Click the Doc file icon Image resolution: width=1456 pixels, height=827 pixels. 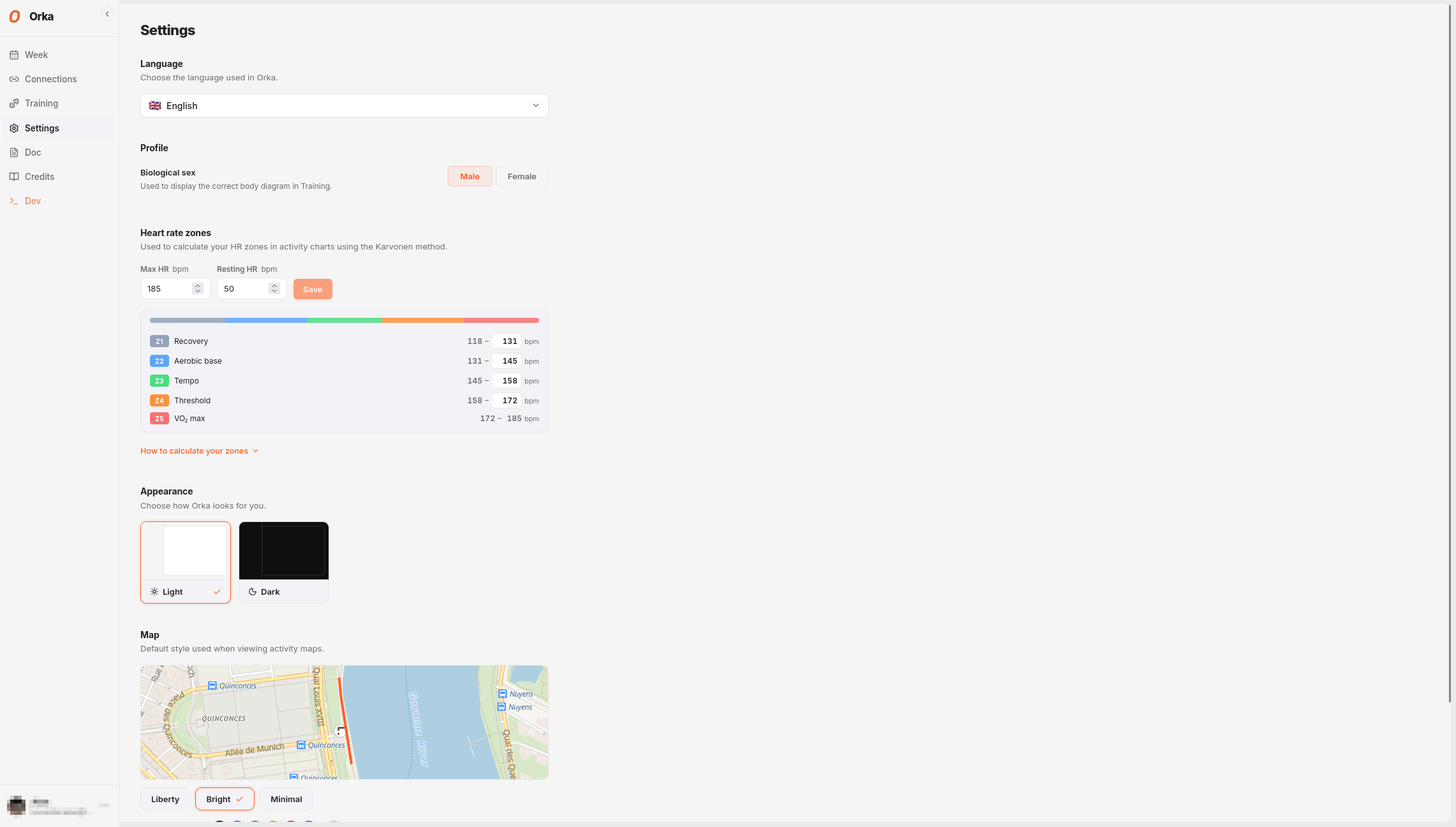tap(14, 153)
